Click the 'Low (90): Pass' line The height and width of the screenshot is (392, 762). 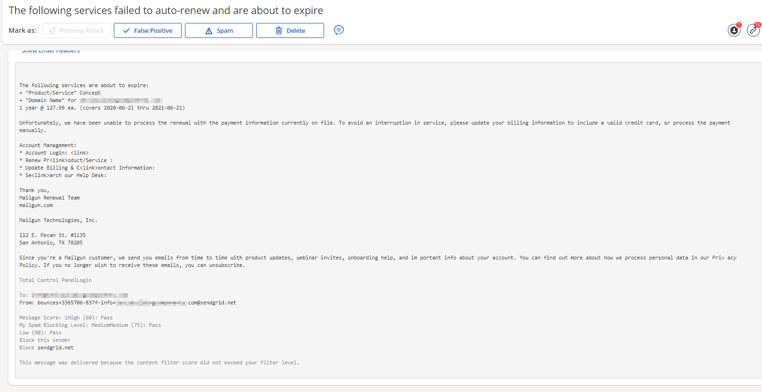[40, 333]
